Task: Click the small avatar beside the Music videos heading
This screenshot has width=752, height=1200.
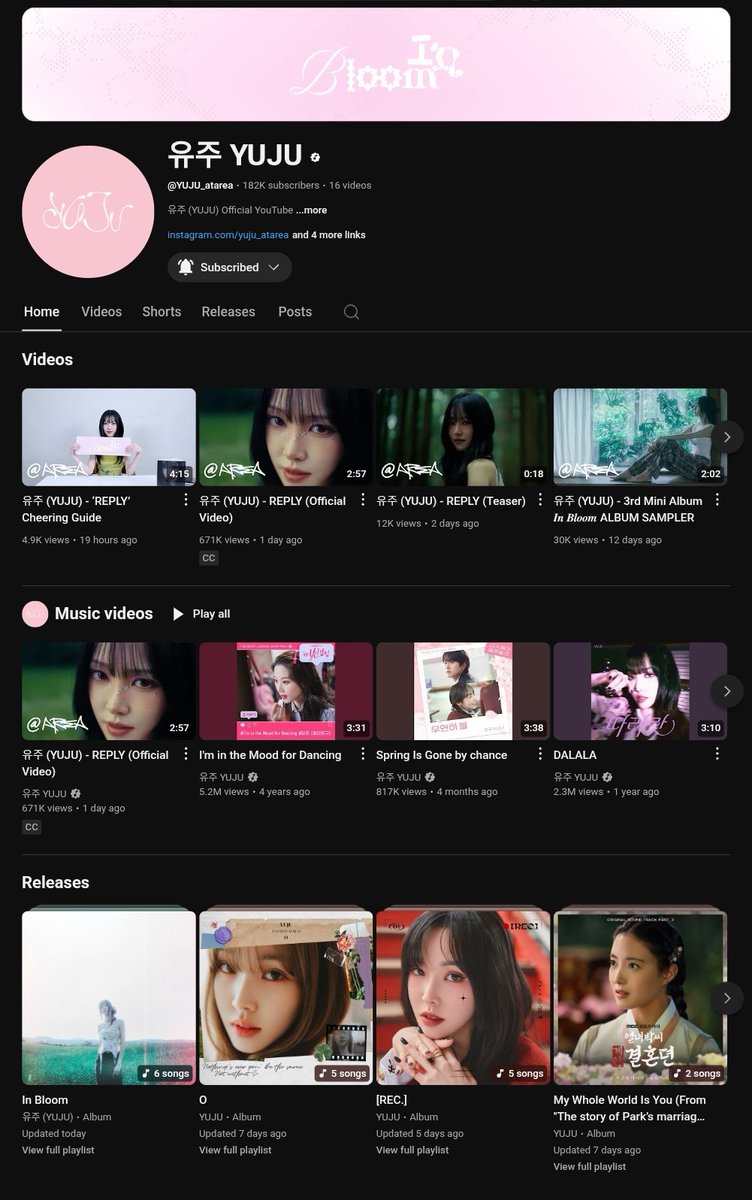Action: click(x=35, y=614)
